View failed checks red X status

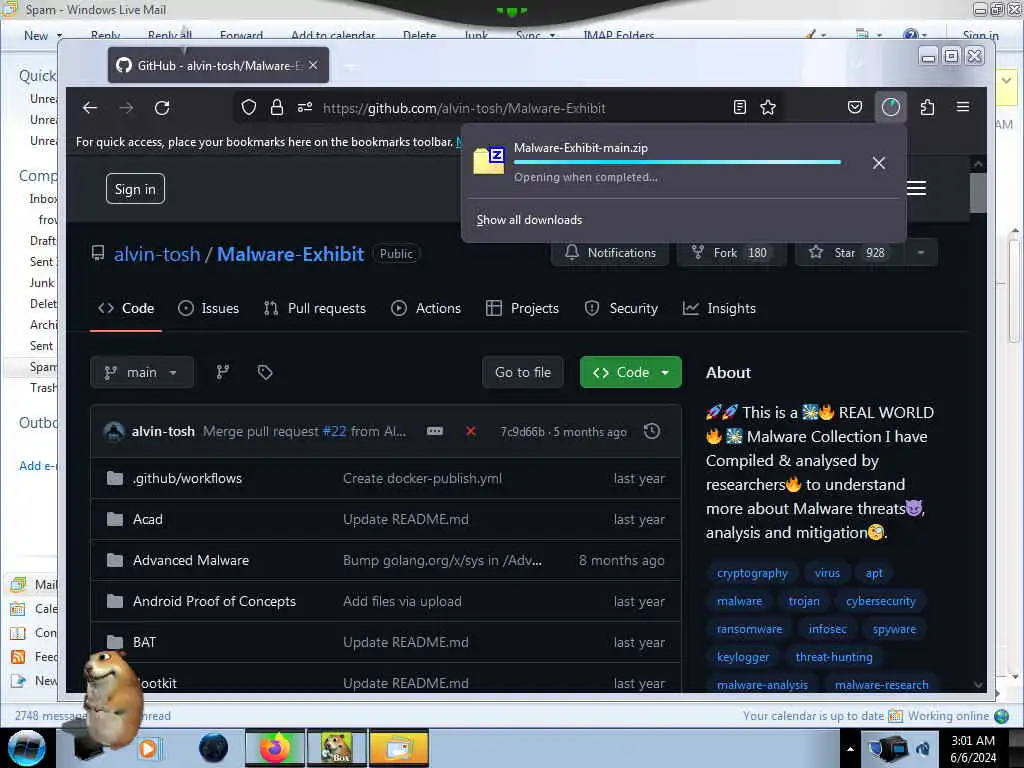[471, 431]
